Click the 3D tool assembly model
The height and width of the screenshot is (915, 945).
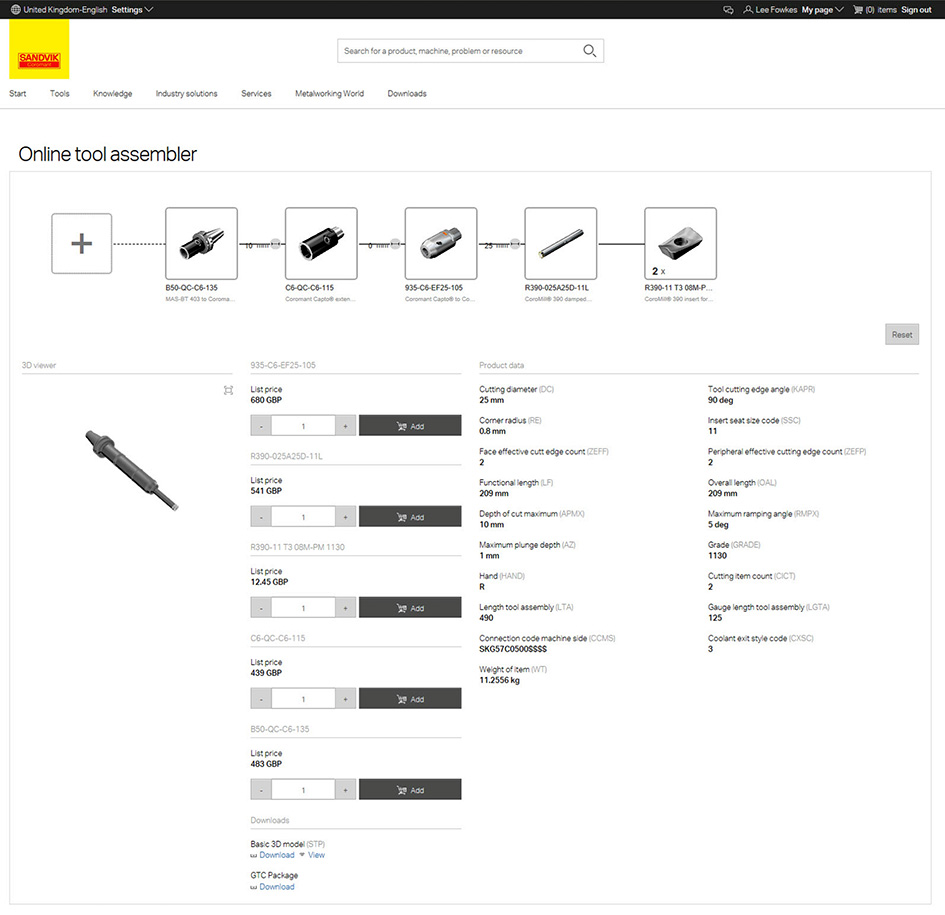(132, 471)
